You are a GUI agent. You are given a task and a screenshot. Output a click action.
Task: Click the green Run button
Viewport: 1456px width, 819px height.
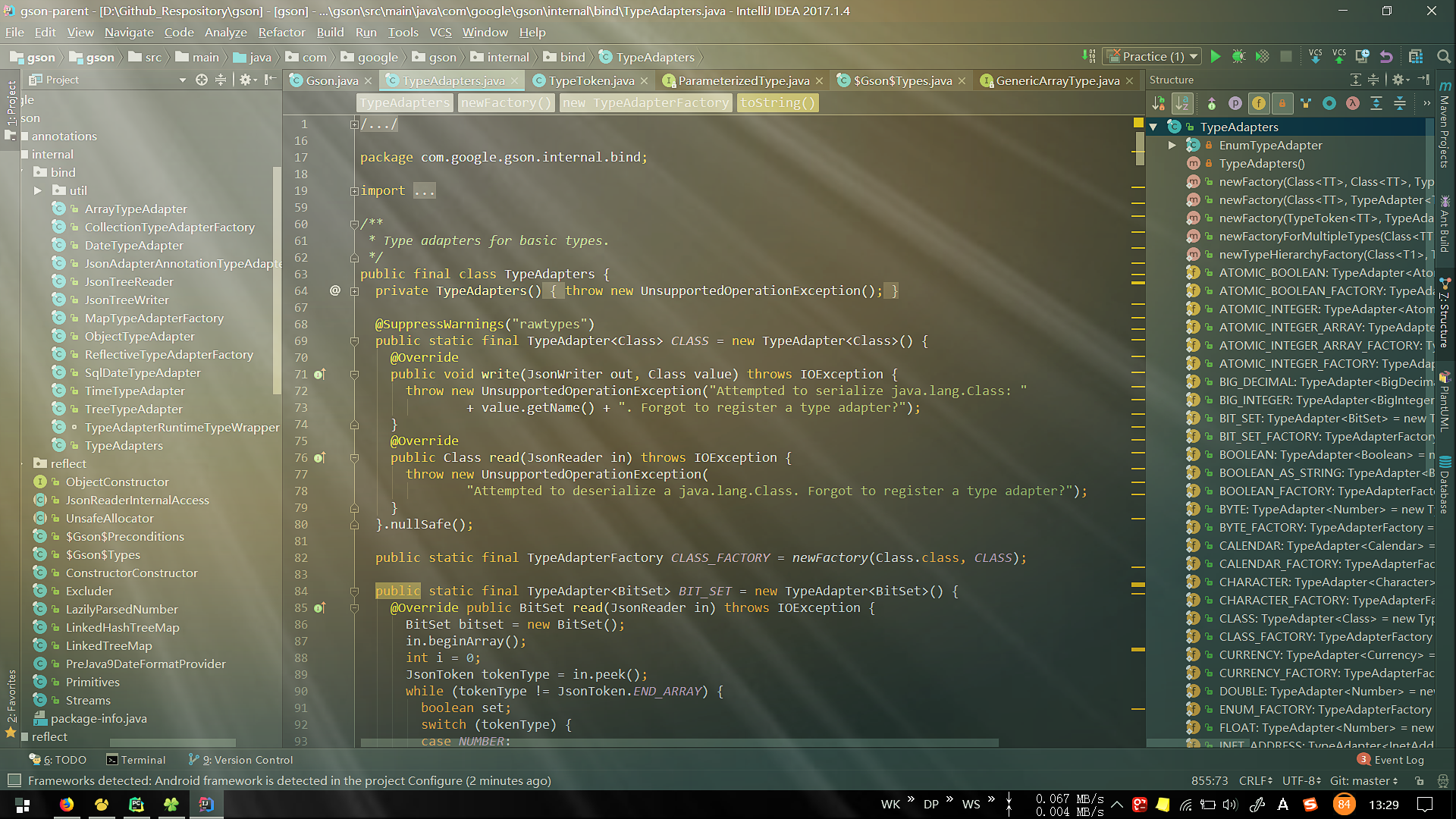[x=1216, y=57]
